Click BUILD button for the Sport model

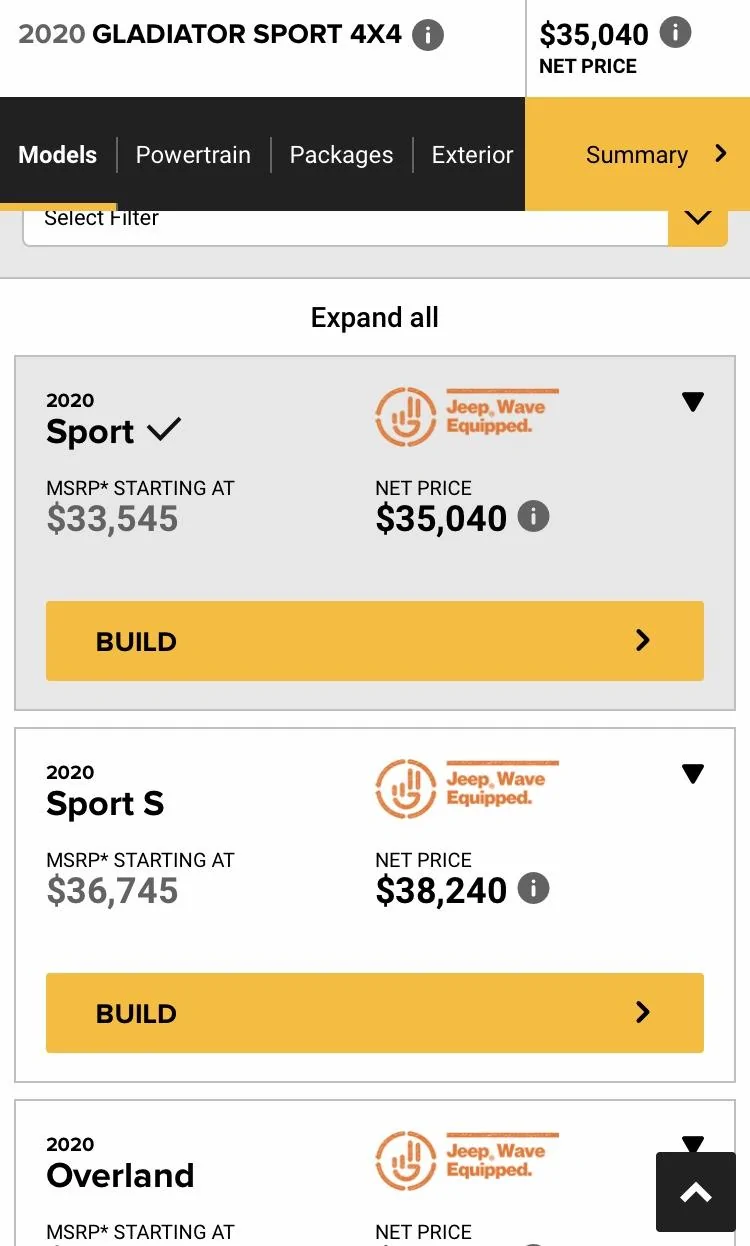pyautogui.click(x=375, y=641)
